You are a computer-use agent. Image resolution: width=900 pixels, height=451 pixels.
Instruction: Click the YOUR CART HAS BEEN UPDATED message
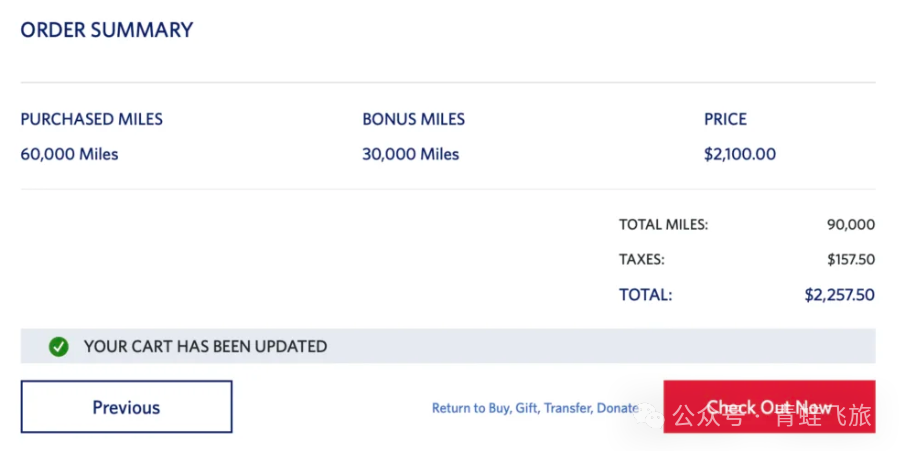(x=205, y=347)
